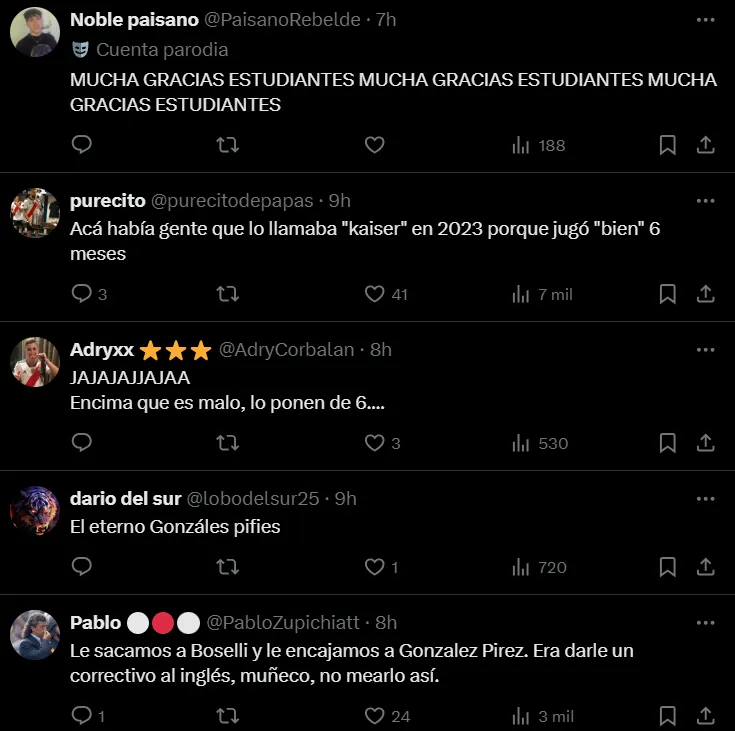Share the Adryxx tweet
The width and height of the screenshot is (735, 731).
tap(705, 443)
